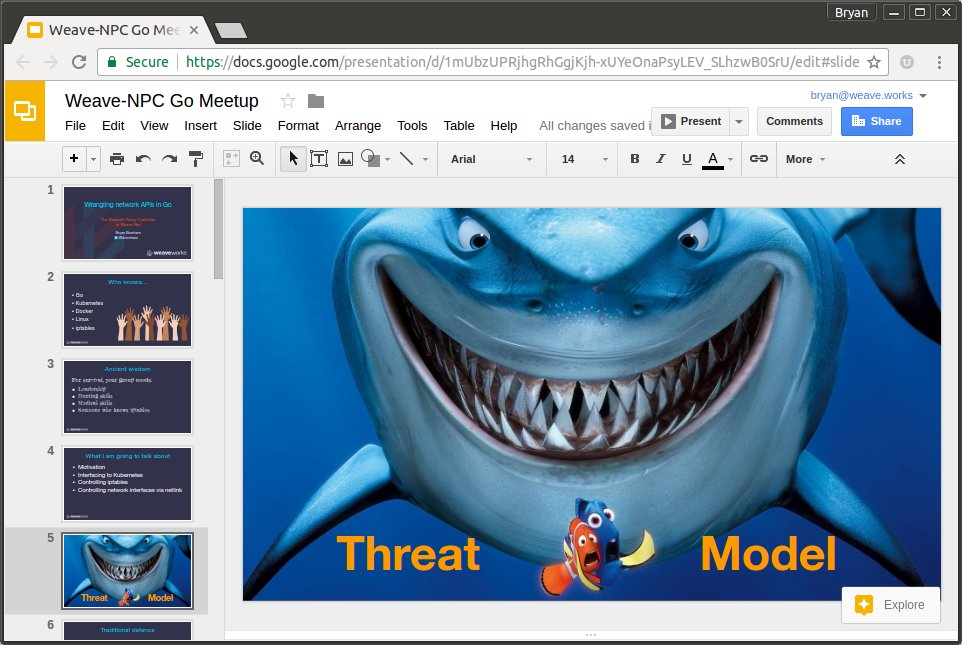
Task: Bookmark this page with the star icon
Action: click(x=874, y=62)
